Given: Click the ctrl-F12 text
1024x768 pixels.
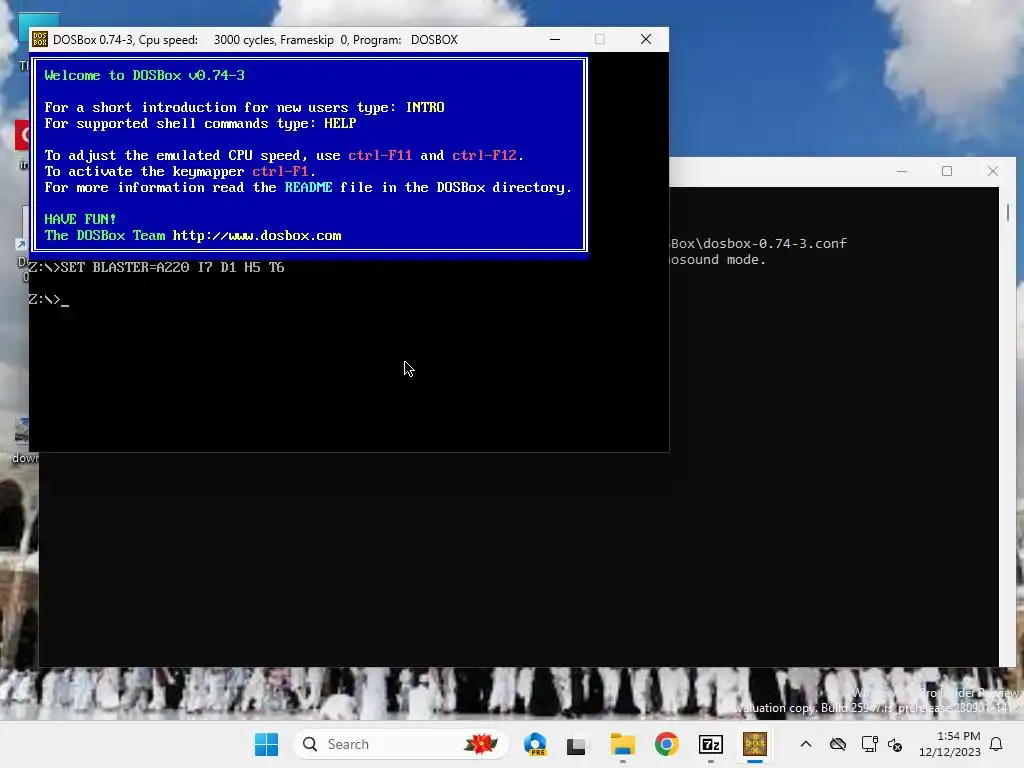Looking at the screenshot, I should pos(484,155).
